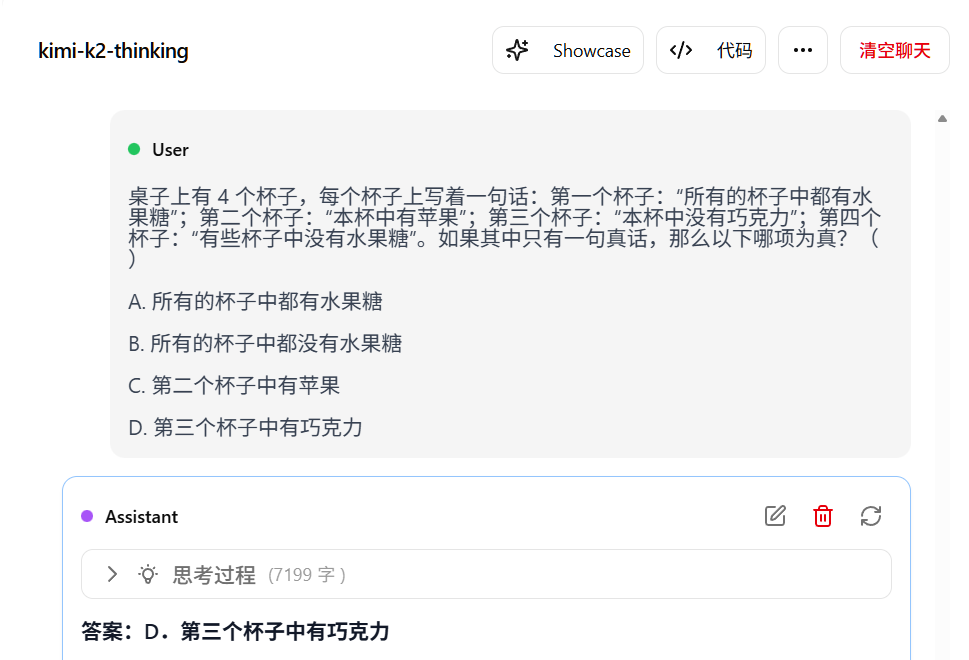Viewport: 969px width, 660px height.
Task: Click the 代码 text label
Action: point(734,51)
